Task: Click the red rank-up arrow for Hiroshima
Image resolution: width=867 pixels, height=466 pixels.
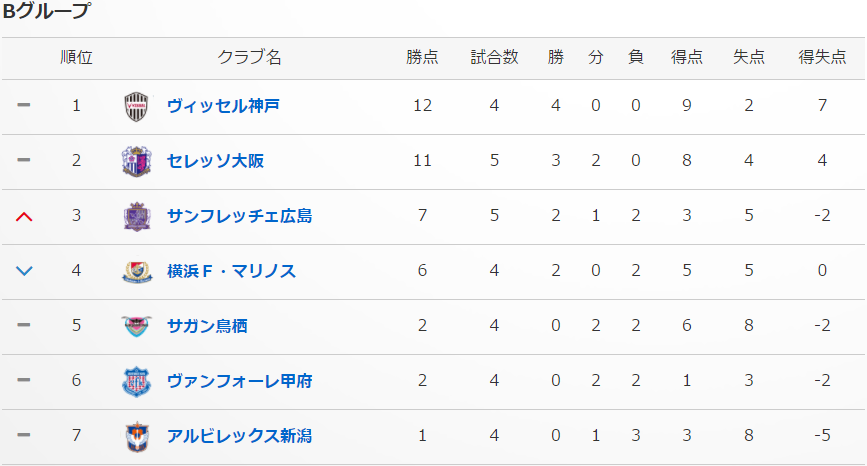Action: pos(25,216)
